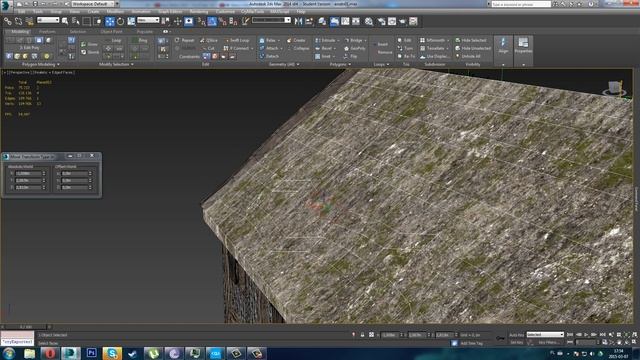Click the Align tool in ribbon

click(x=503, y=46)
